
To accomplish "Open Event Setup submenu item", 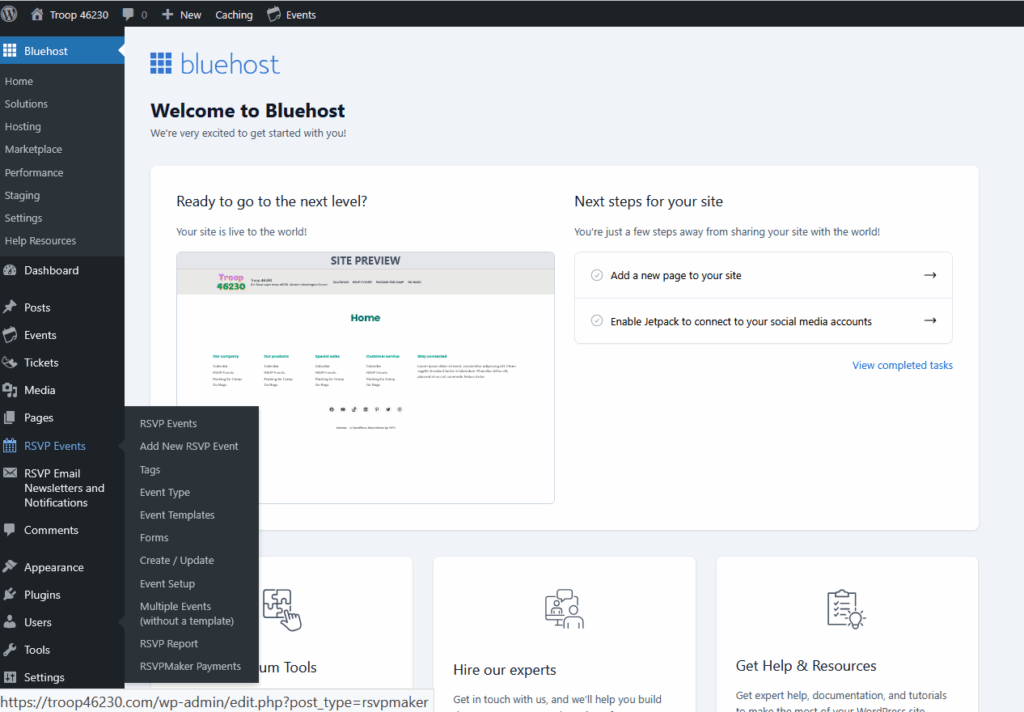I will [167, 584].
